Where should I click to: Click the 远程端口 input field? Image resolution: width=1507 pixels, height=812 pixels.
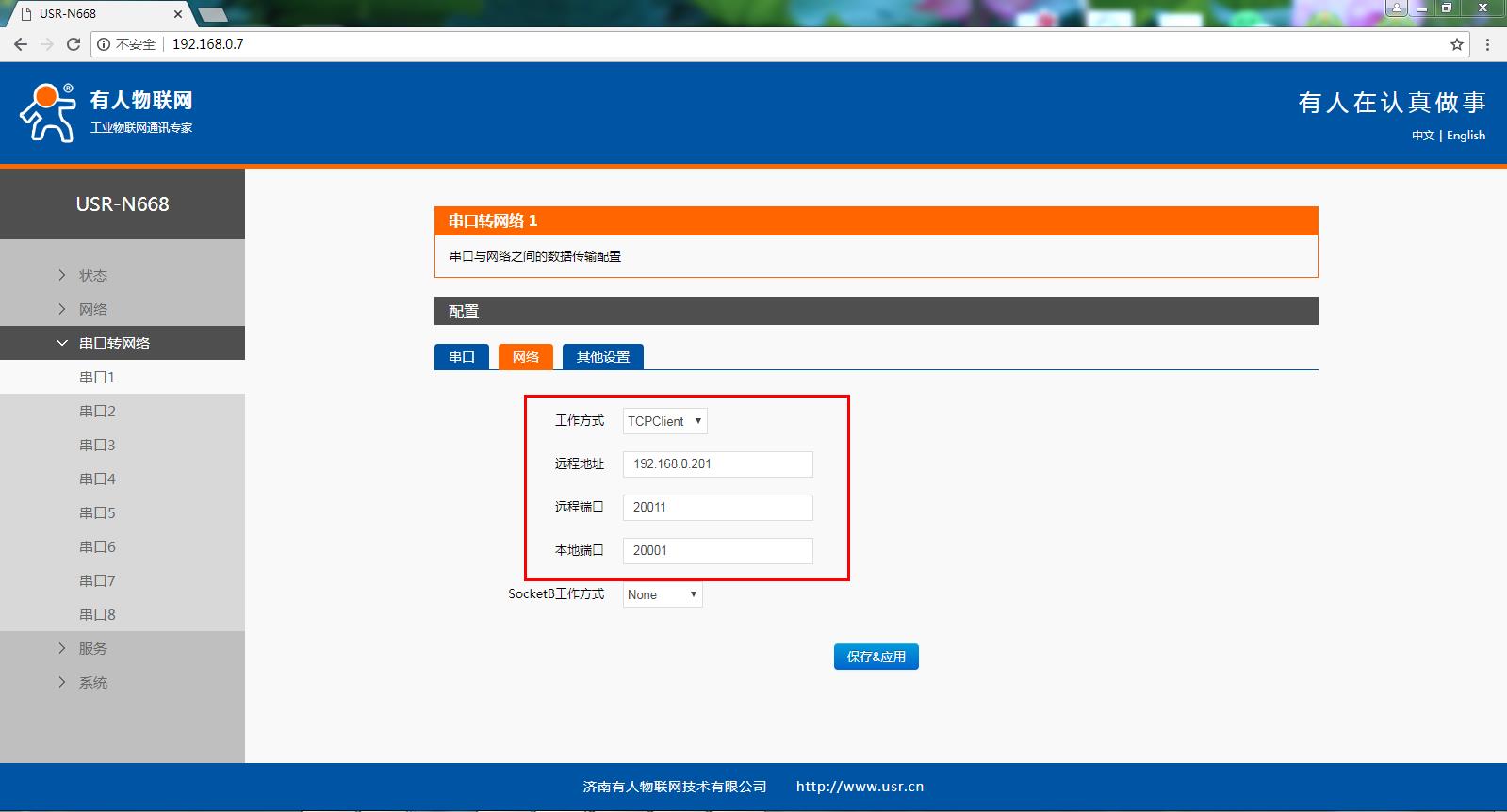(717, 508)
